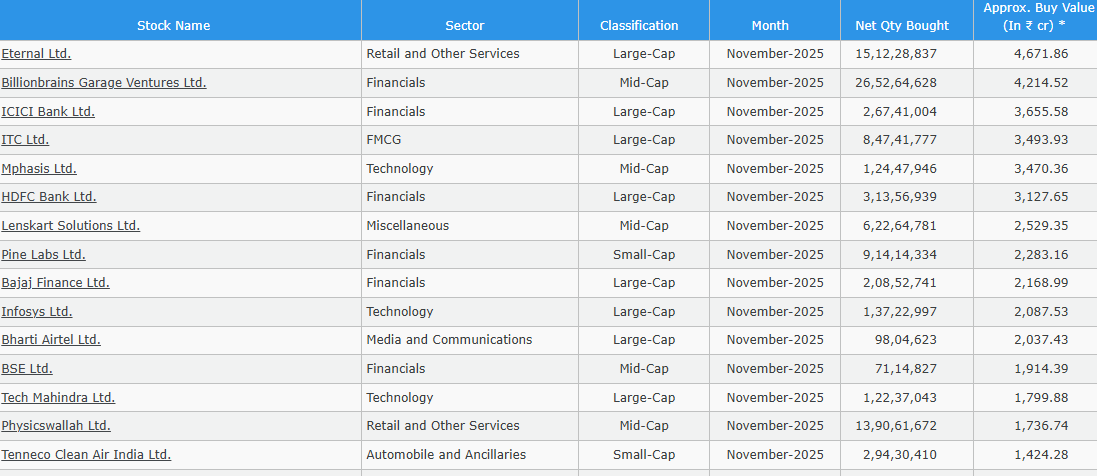The height and width of the screenshot is (476, 1097).
Task: Open Tenneco Clean Air India Ltd. link
Action: (x=86, y=455)
